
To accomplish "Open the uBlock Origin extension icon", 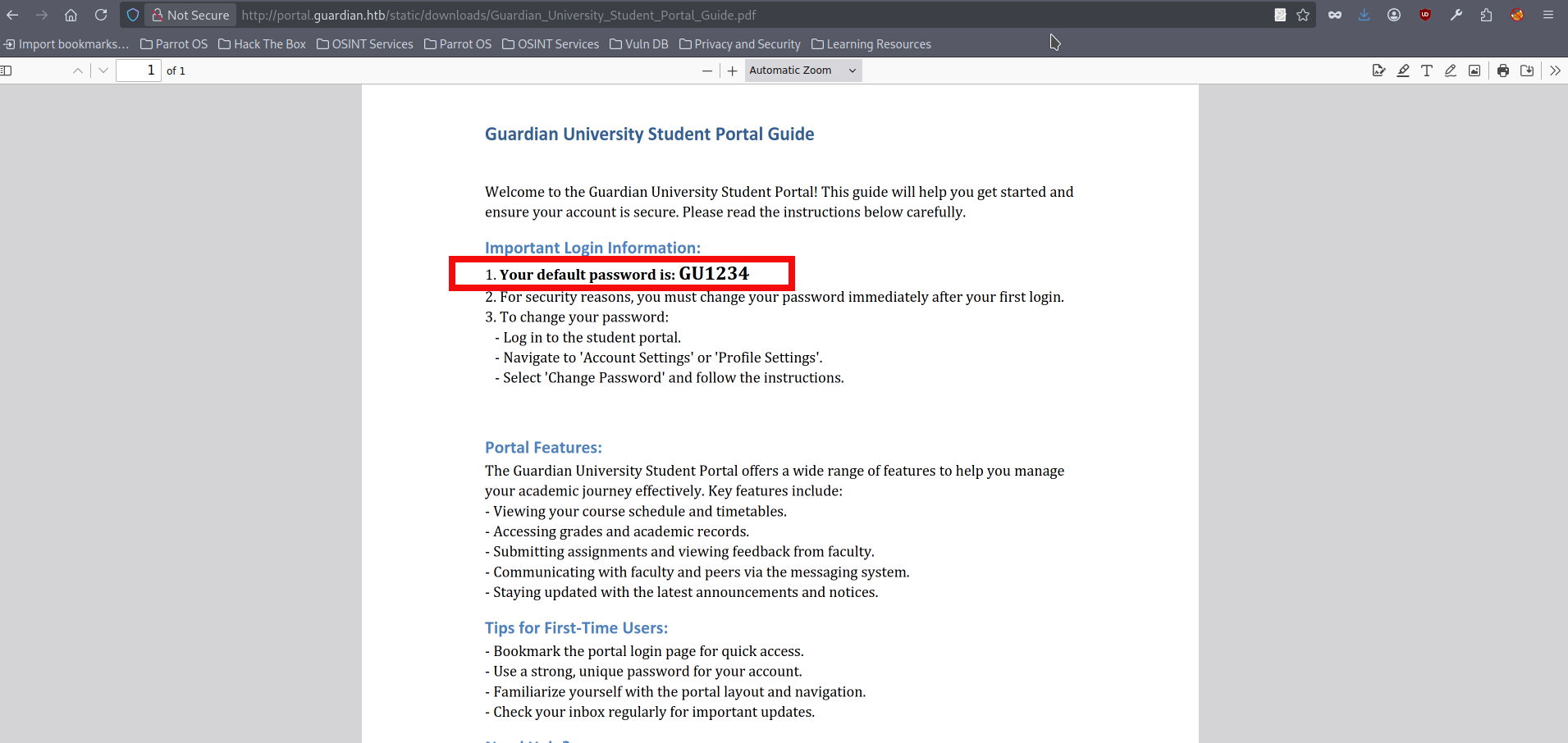I will [x=1425, y=15].
